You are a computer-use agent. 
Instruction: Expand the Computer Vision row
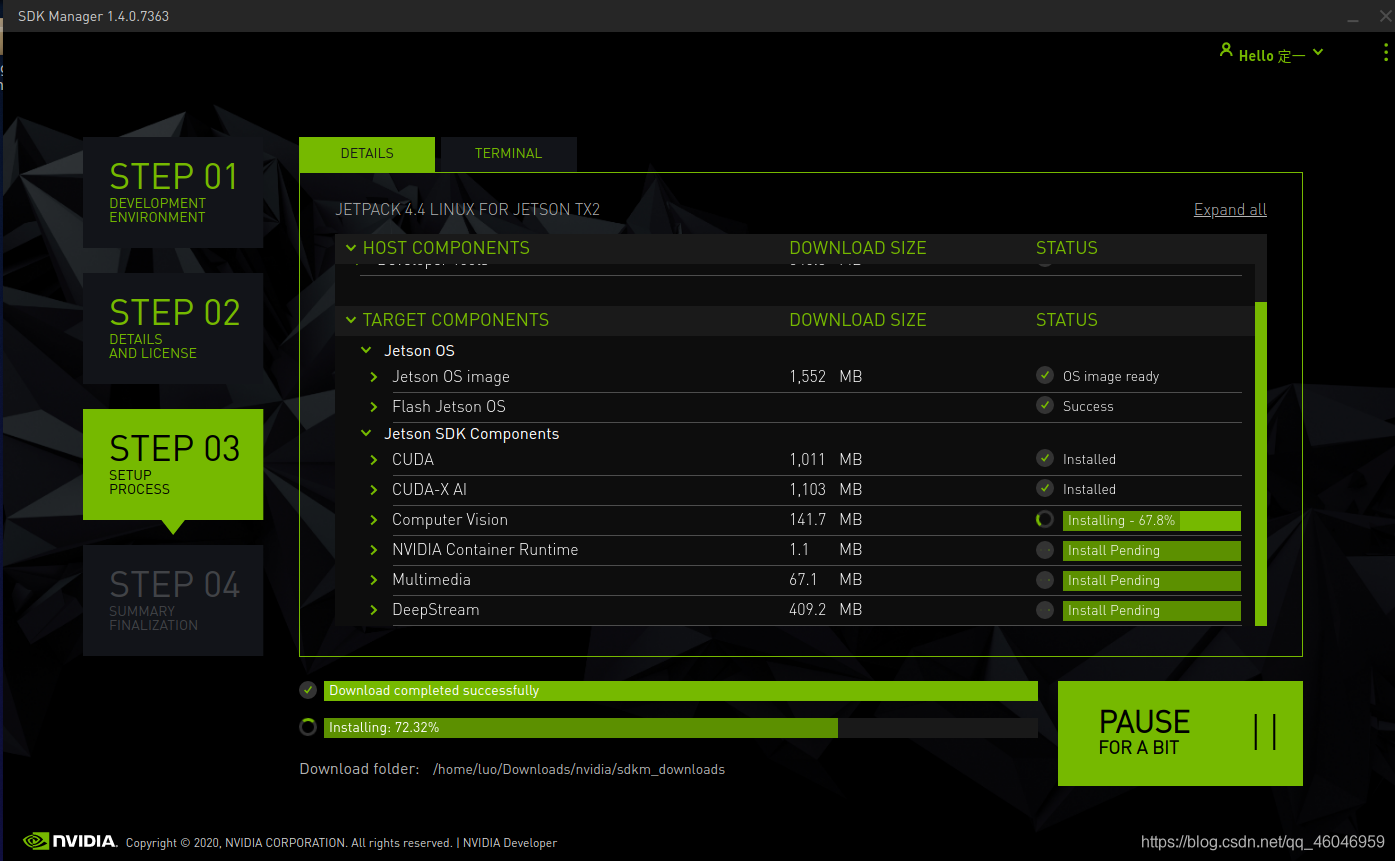(x=374, y=520)
